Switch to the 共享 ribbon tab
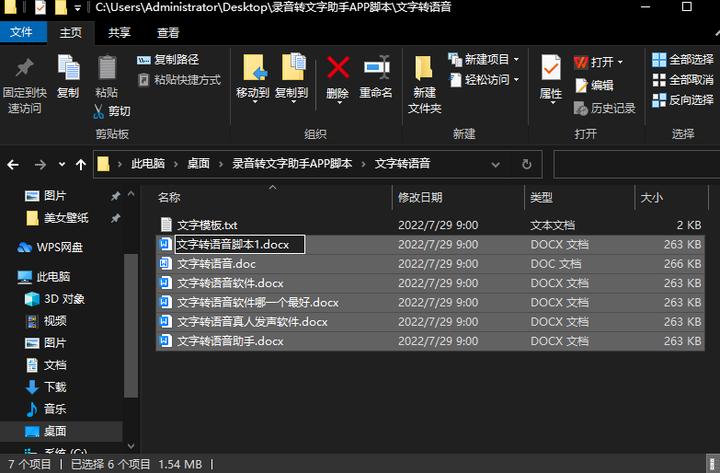The width and height of the screenshot is (720, 473). (x=119, y=33)
